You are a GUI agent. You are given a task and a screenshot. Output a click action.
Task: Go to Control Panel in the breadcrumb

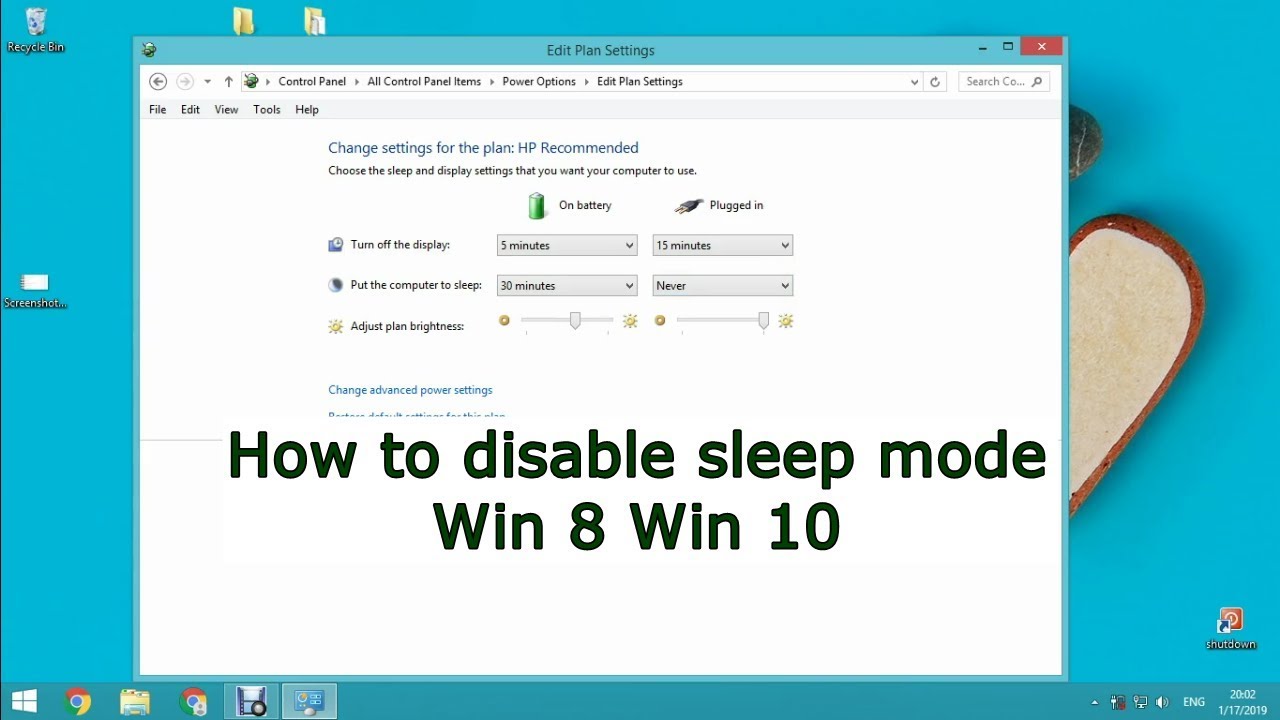coord(312,82)
